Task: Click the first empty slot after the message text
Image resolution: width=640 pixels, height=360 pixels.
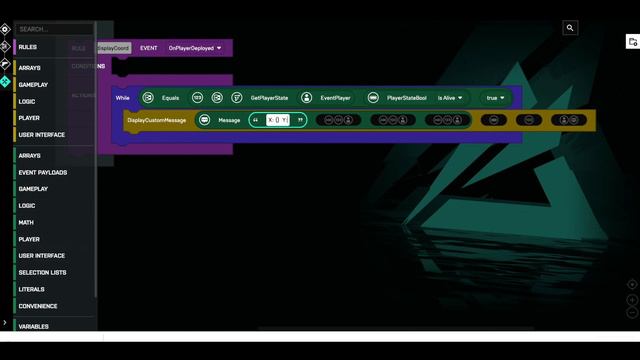Action: (x=338, y=120)
